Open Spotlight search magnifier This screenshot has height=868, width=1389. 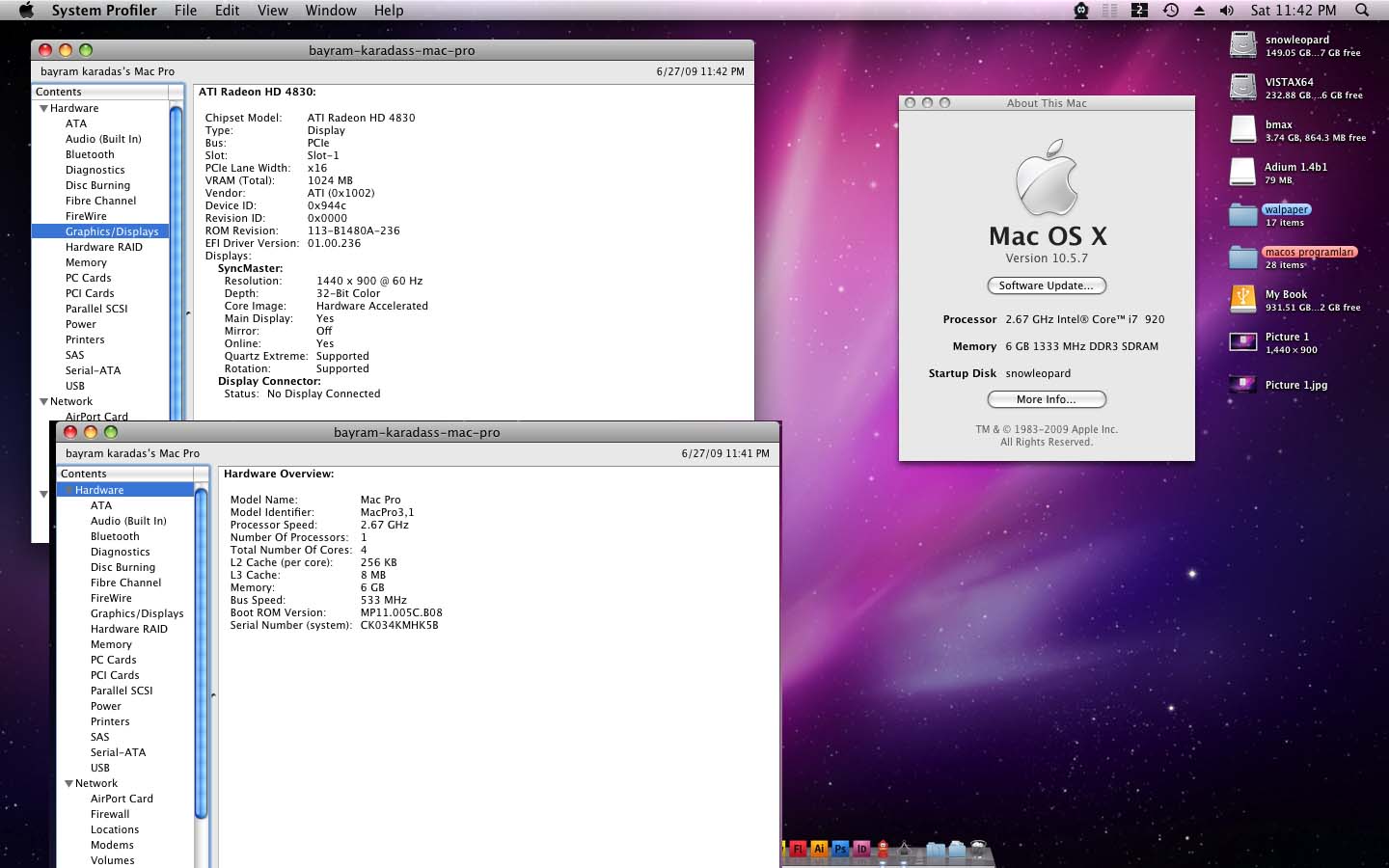tap(1362, 10)
